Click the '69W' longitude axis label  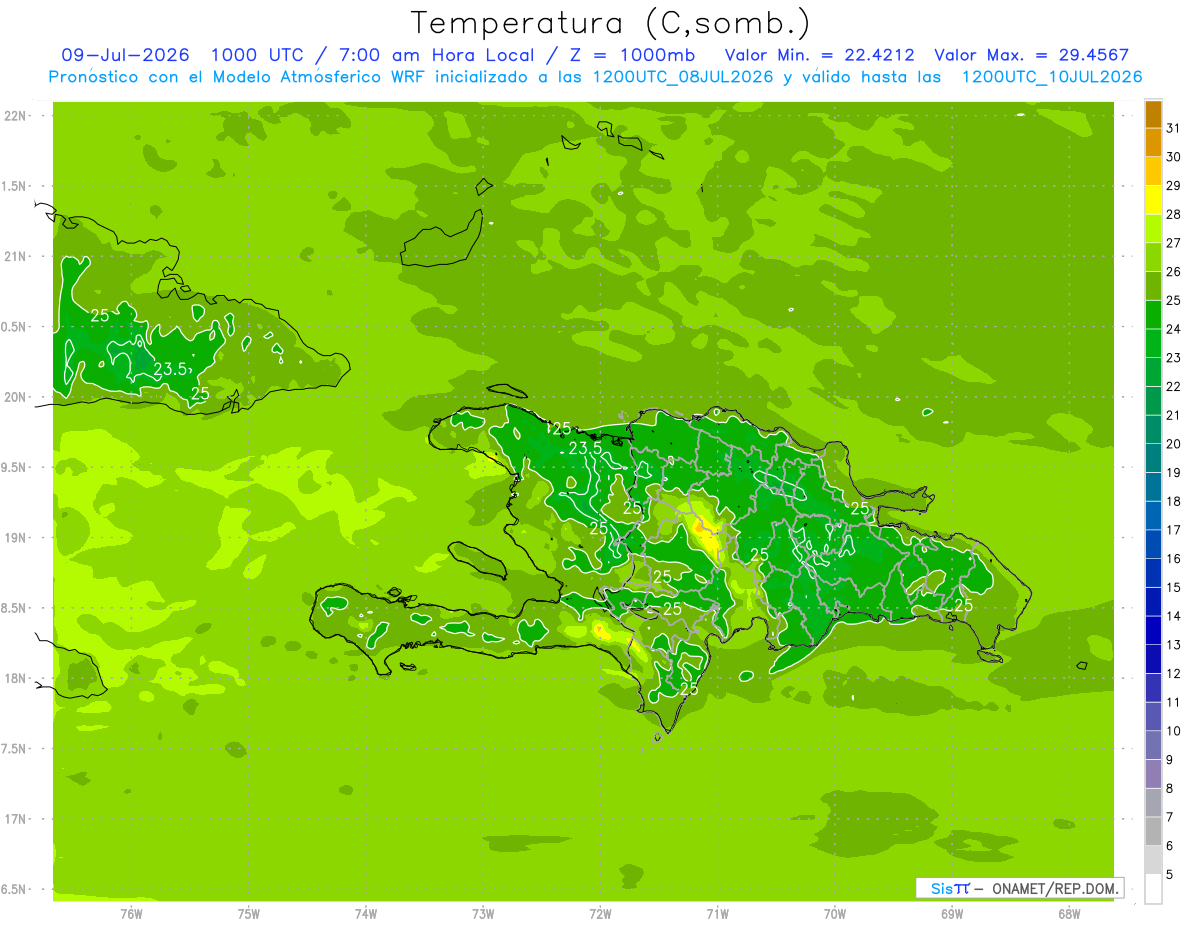click(x=951, y=913)
